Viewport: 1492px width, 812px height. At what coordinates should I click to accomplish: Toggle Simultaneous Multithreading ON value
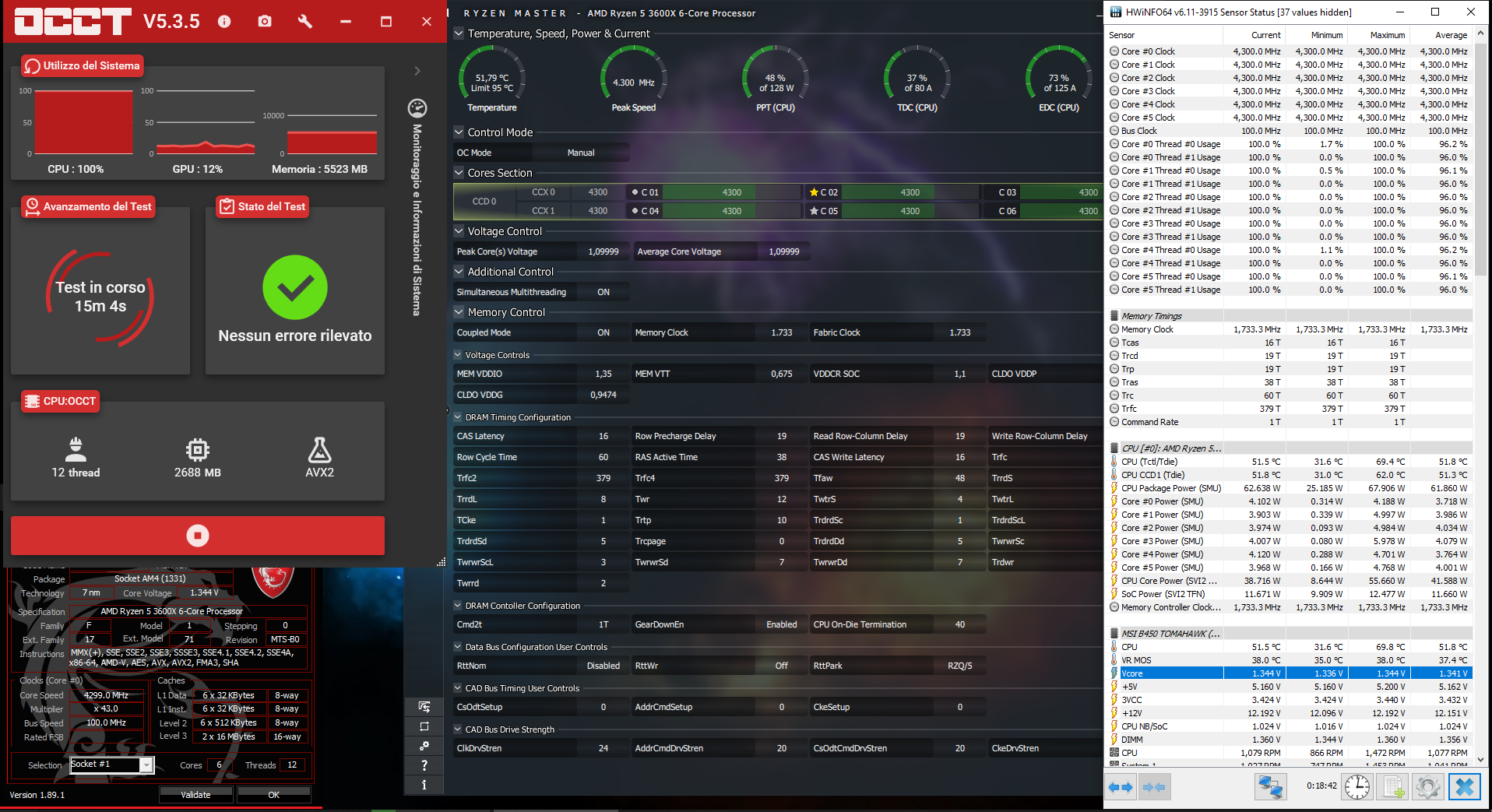pyautogui.click(x=603, y=292)
